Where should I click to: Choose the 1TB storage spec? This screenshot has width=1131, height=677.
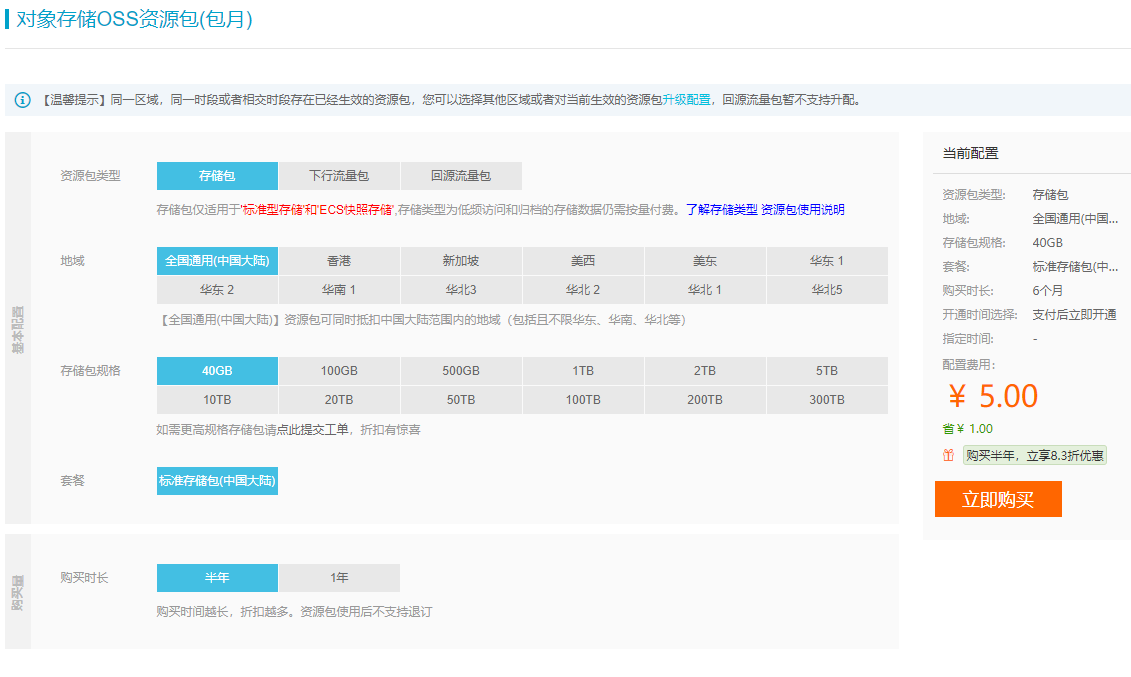[x=583, y=371]
